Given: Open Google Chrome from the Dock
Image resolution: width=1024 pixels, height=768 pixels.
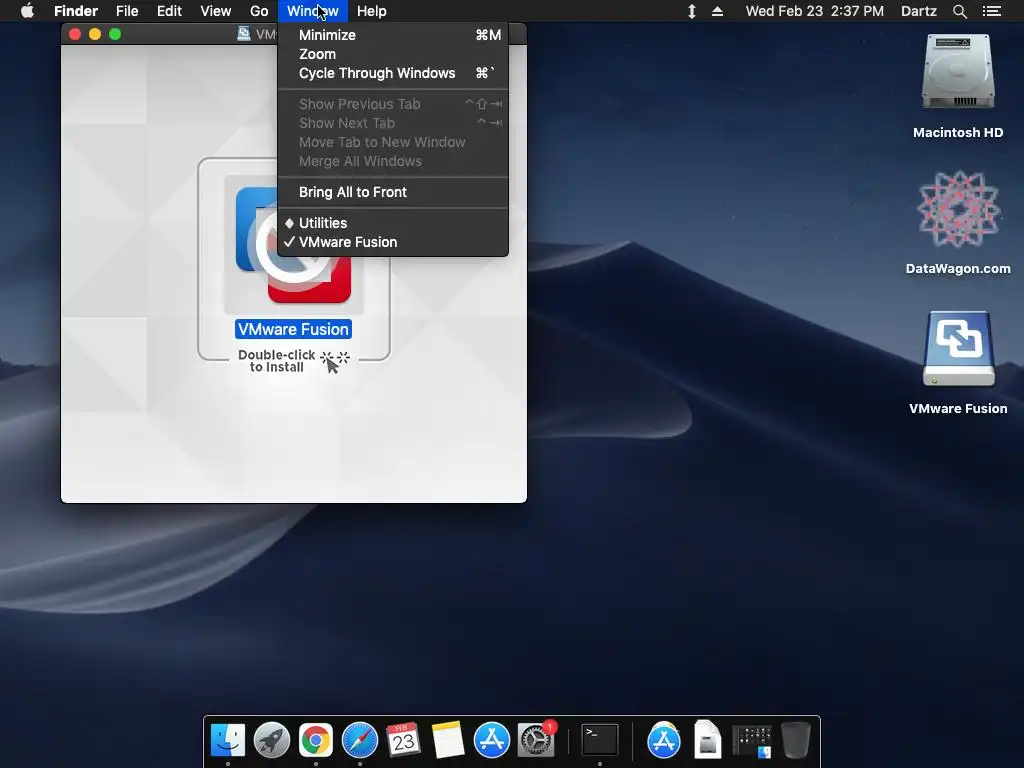Looking at the screenshot, I should 316,740.
